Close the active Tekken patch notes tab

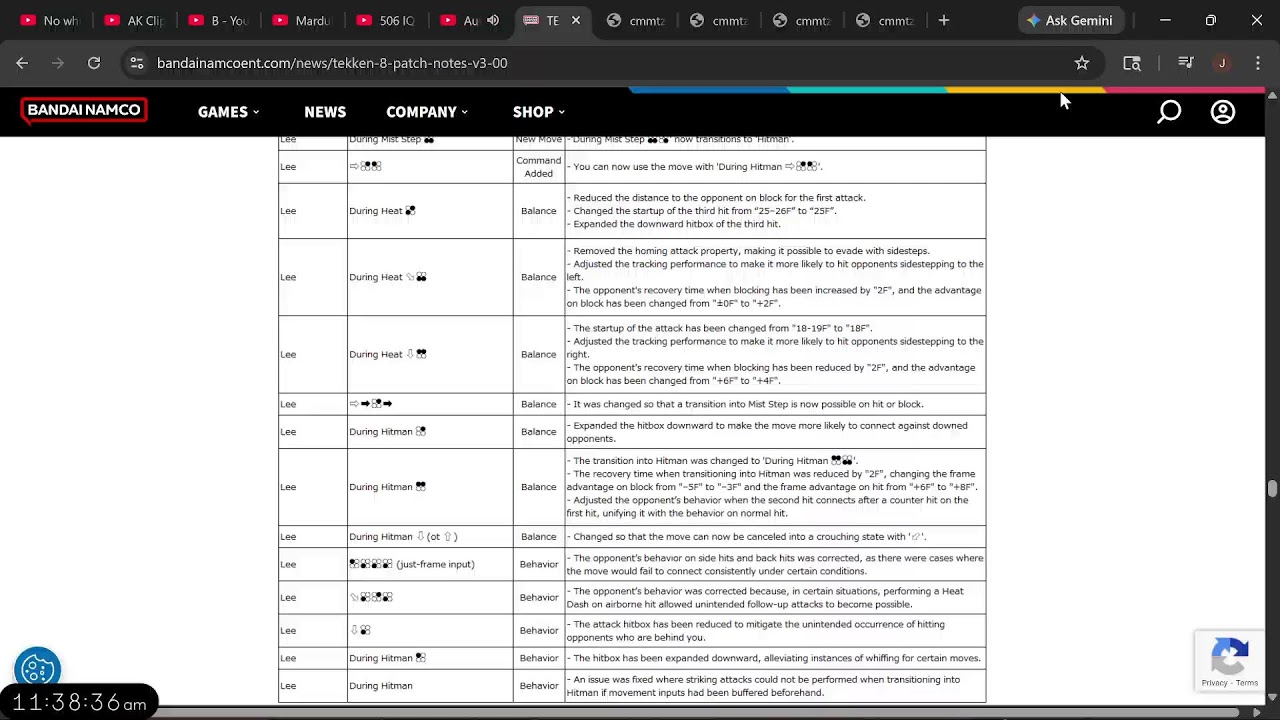pos(576,20)
